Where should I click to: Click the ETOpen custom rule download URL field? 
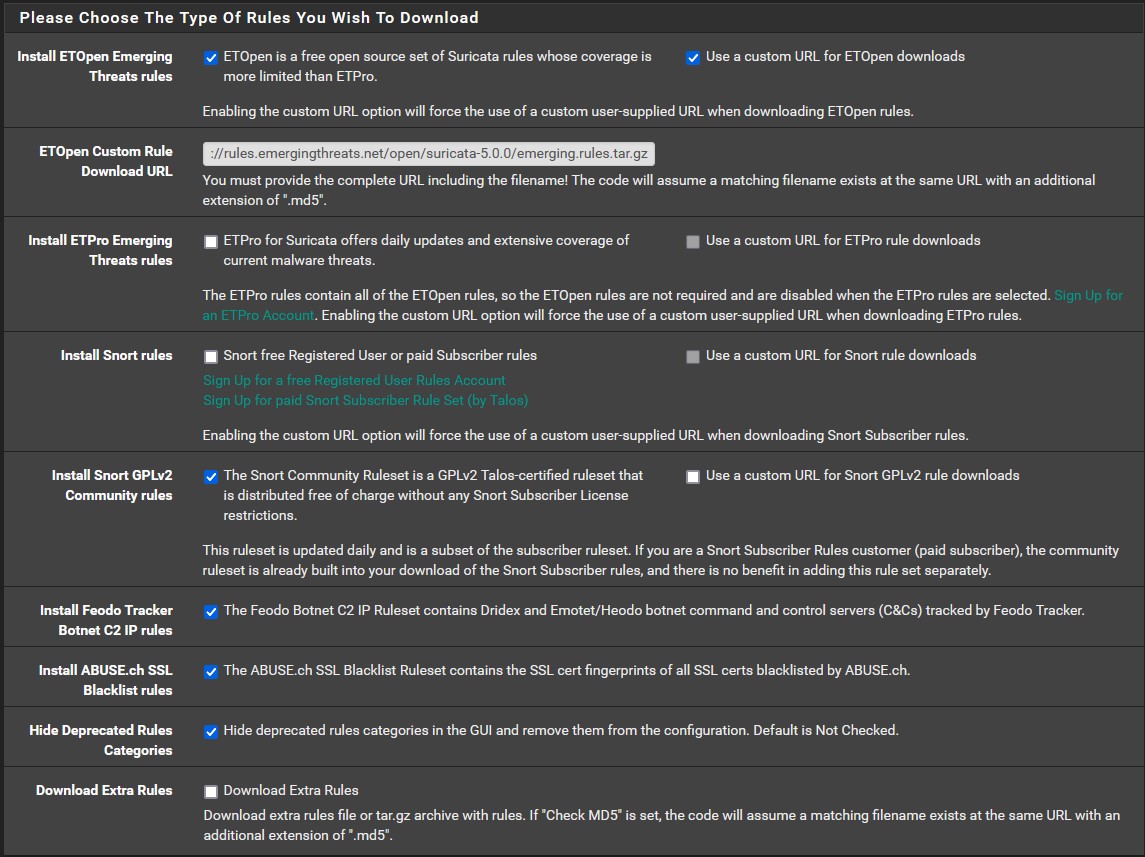[428, 153]
